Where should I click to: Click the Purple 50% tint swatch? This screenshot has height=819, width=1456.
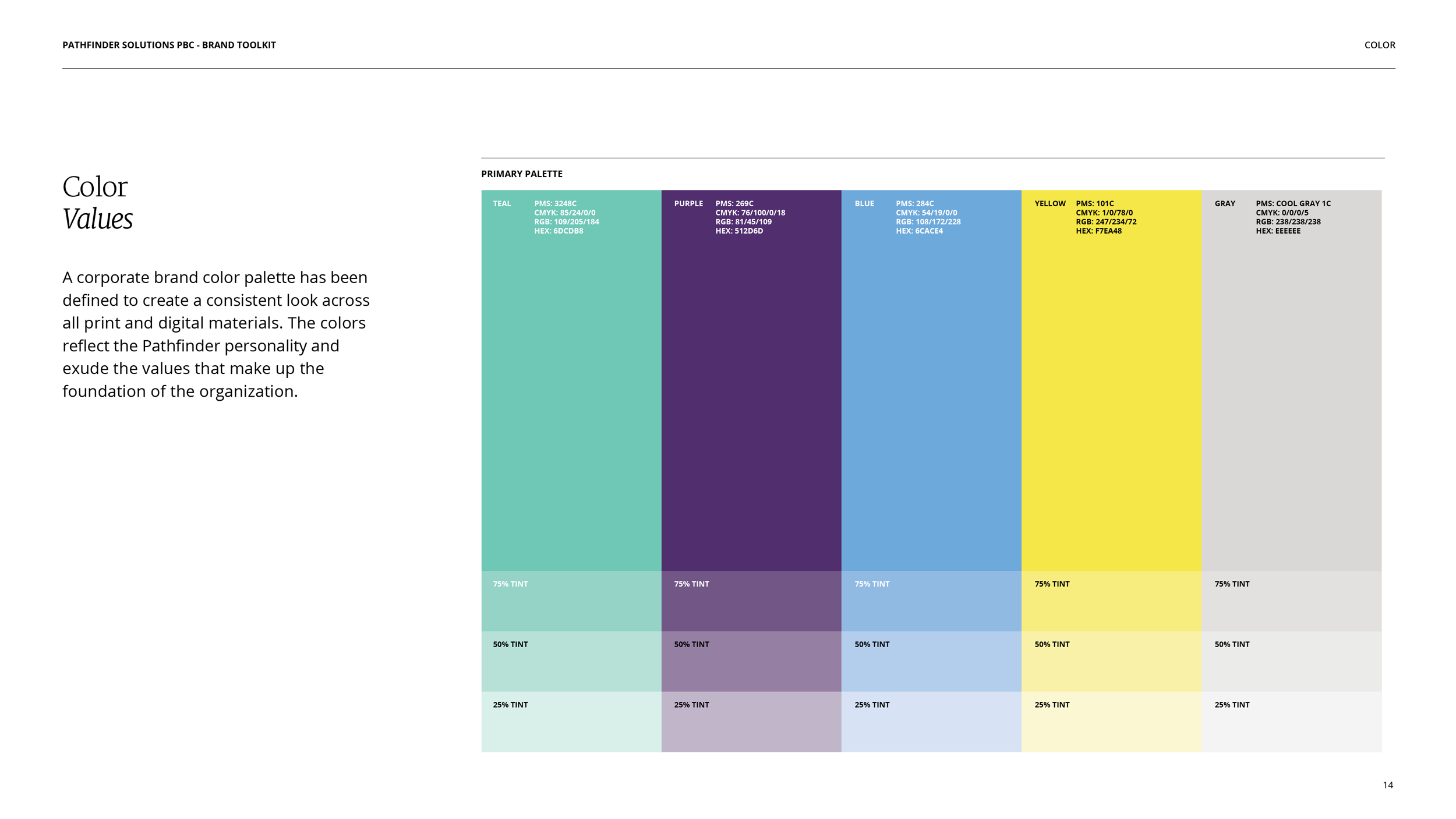(751, 661)
